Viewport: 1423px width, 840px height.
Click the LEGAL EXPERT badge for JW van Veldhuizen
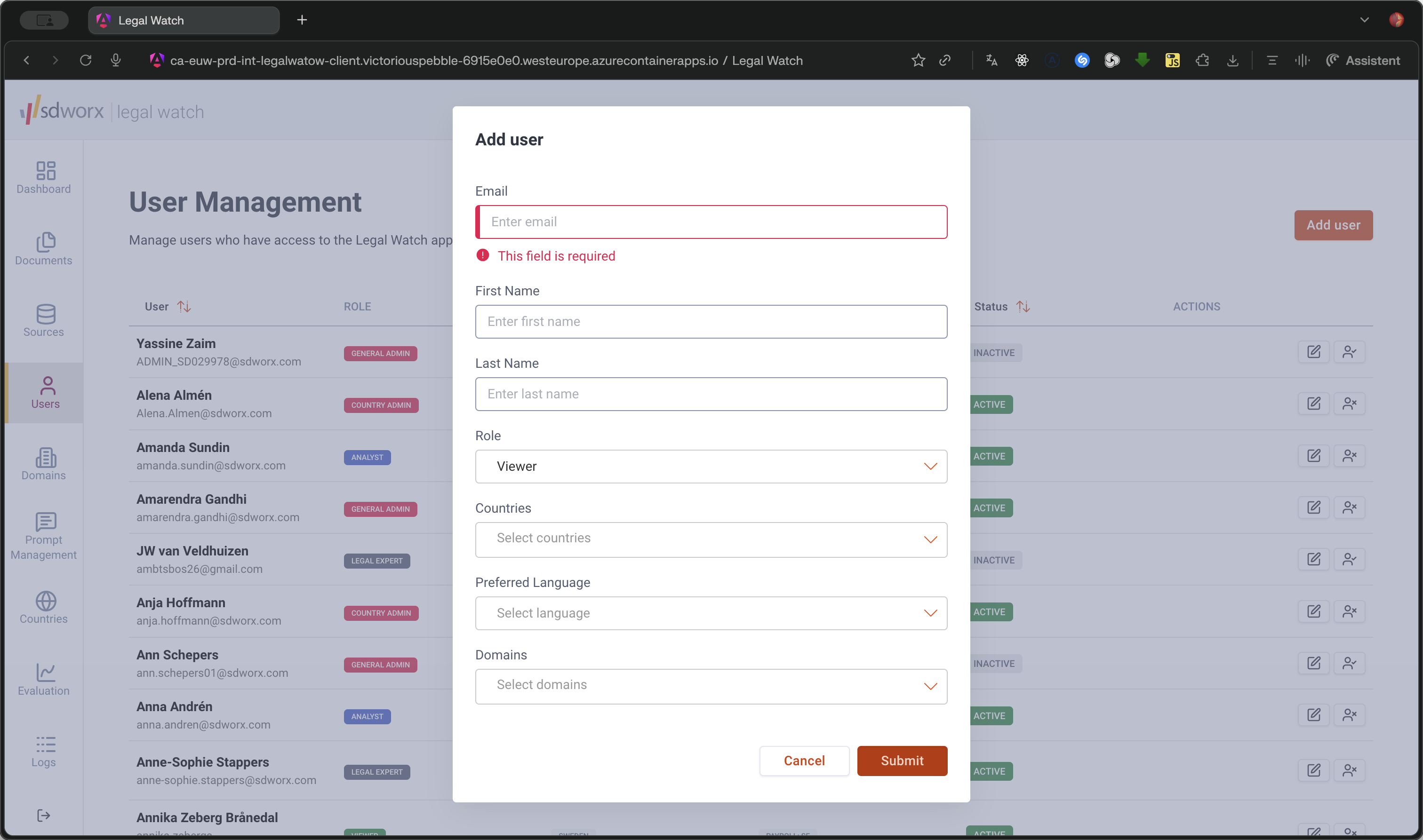coord(376,561)
